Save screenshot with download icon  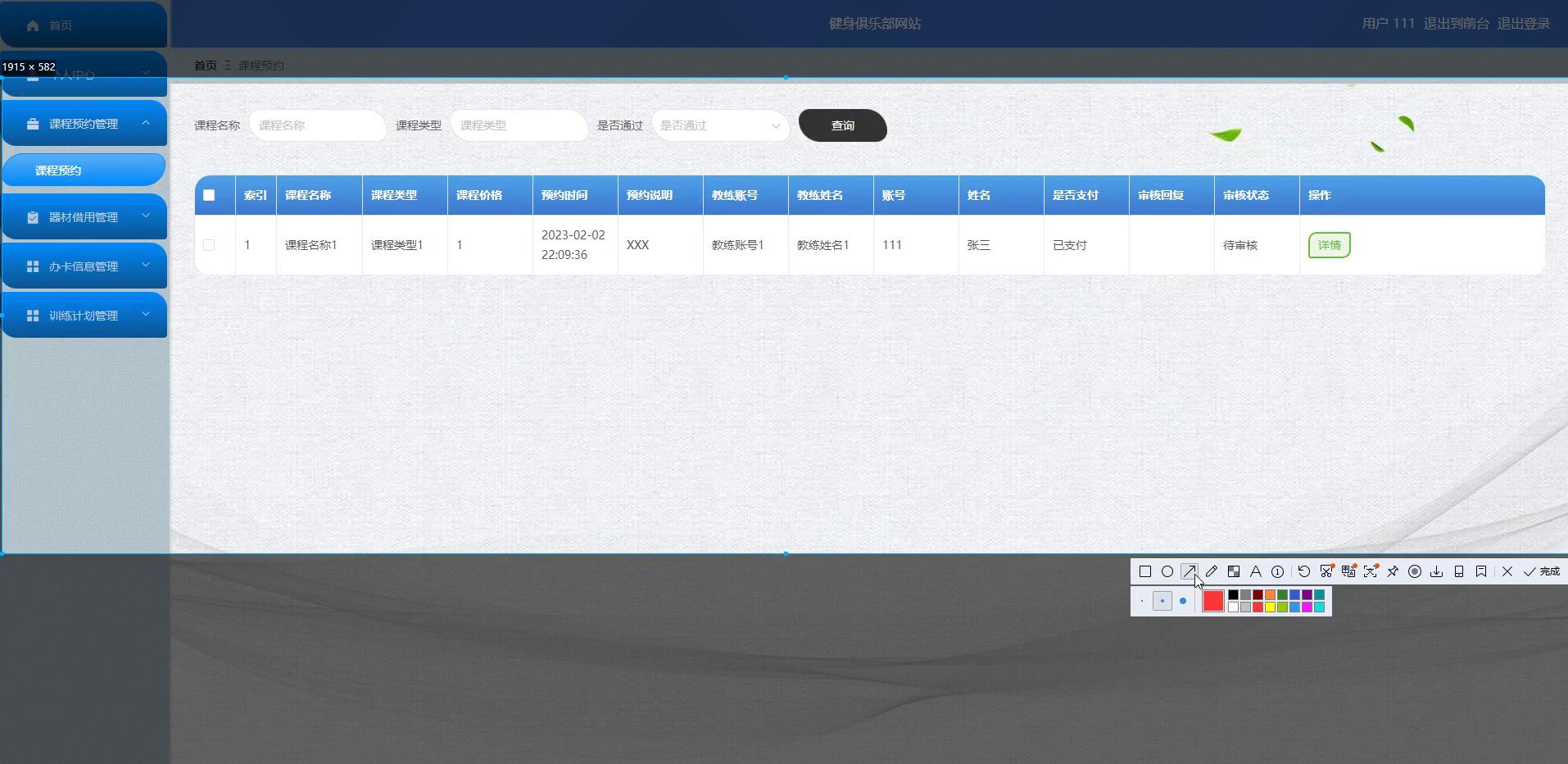1437,571
